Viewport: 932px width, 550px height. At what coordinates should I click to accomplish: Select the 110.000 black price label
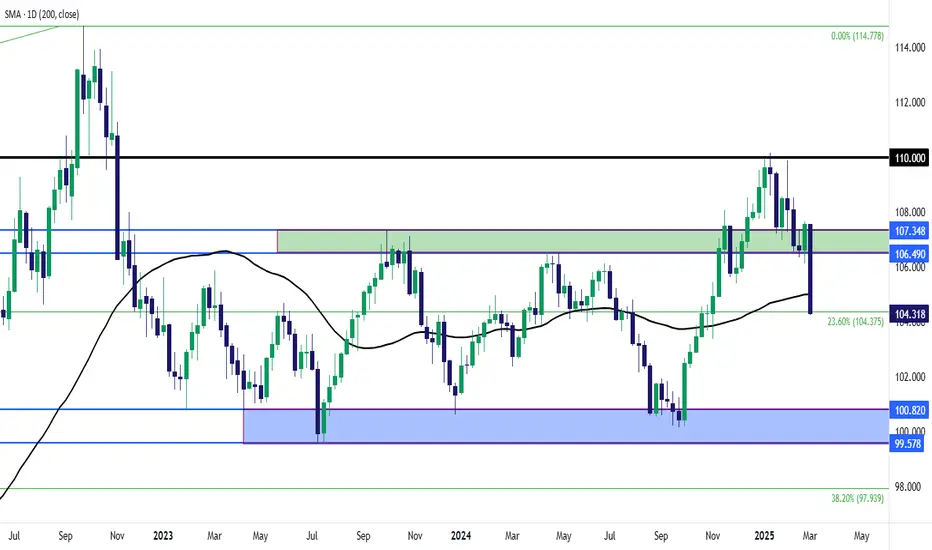click(909, 158)
